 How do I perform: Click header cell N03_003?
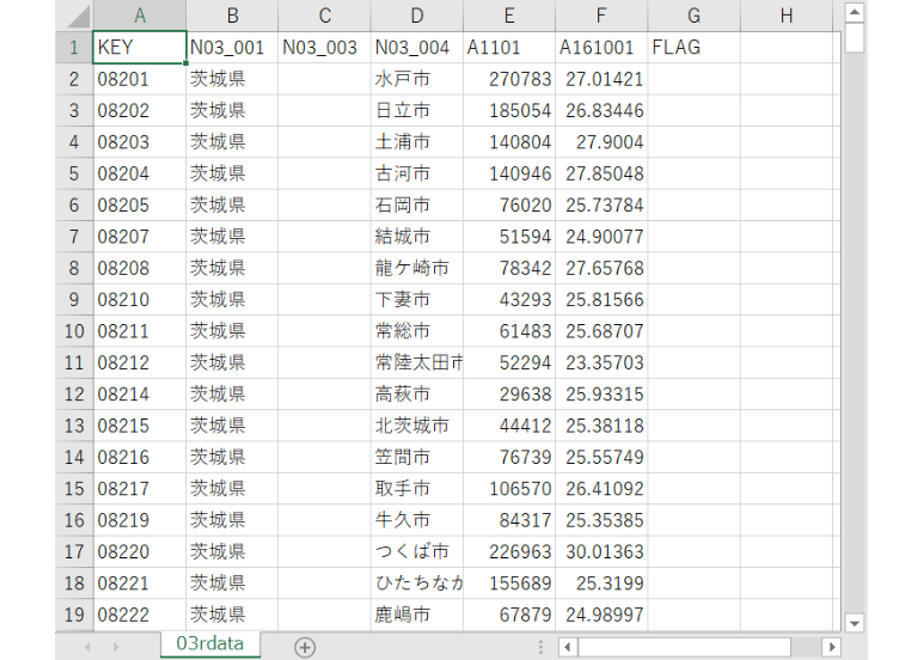(325, 47)
